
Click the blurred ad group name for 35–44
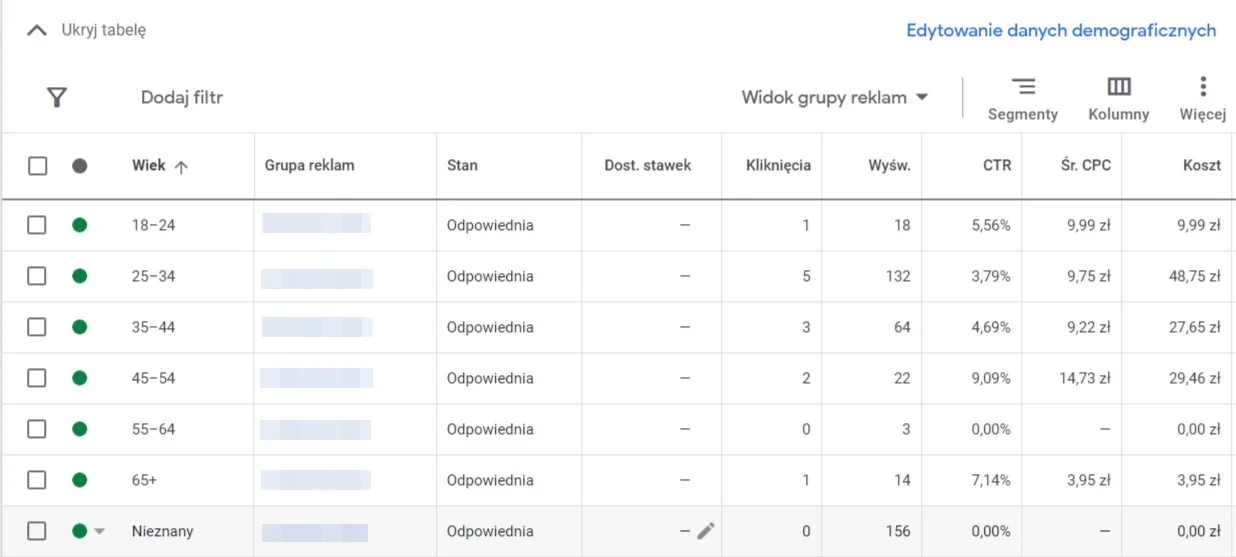click(317, 327)
